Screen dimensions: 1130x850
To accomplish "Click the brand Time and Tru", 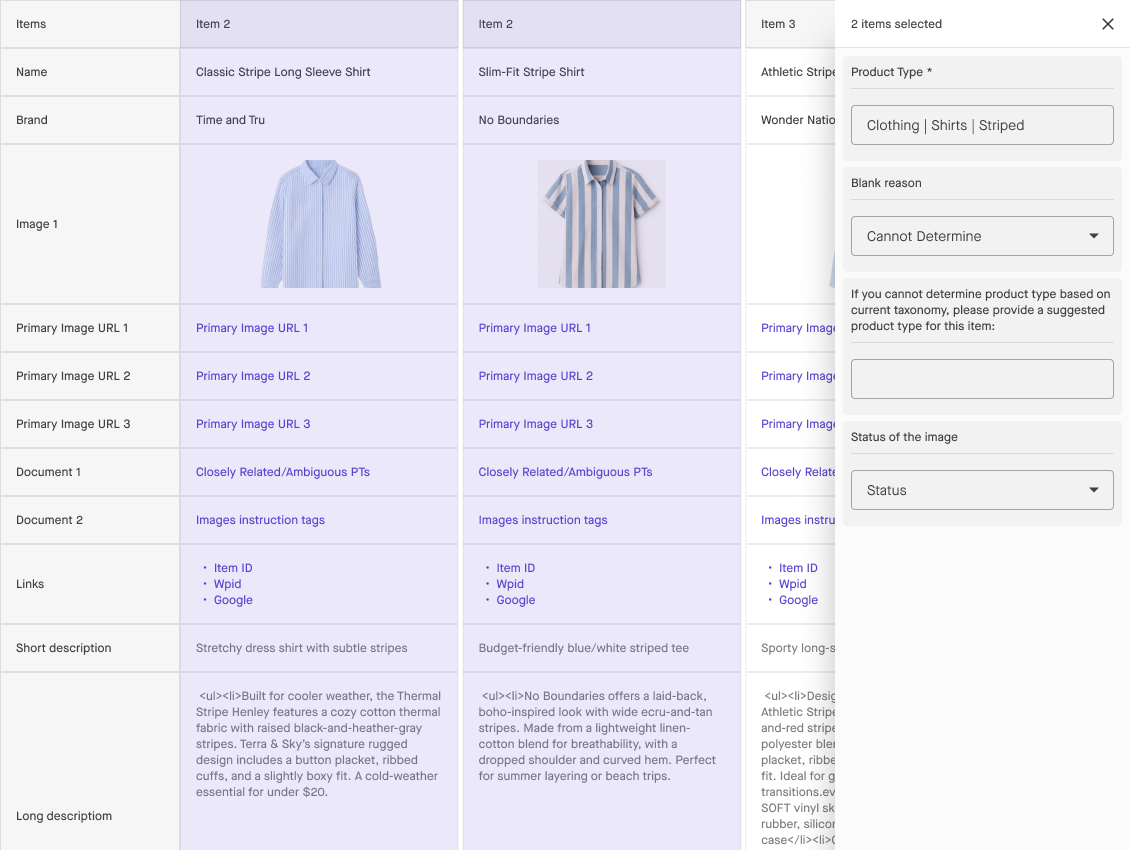I will click(x=231, y=120).
